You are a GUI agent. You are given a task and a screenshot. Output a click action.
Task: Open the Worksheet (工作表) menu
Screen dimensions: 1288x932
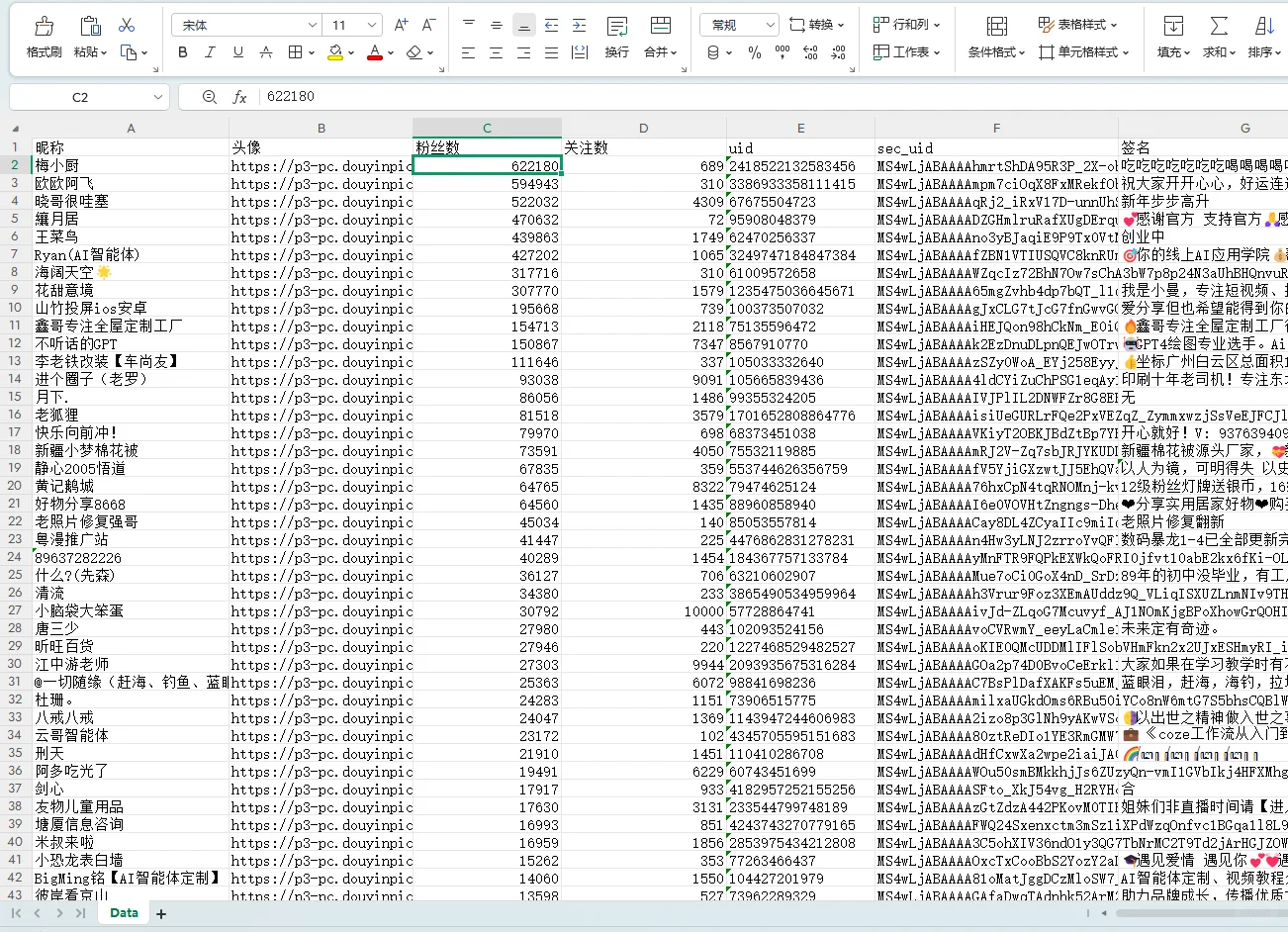(906, 52)
